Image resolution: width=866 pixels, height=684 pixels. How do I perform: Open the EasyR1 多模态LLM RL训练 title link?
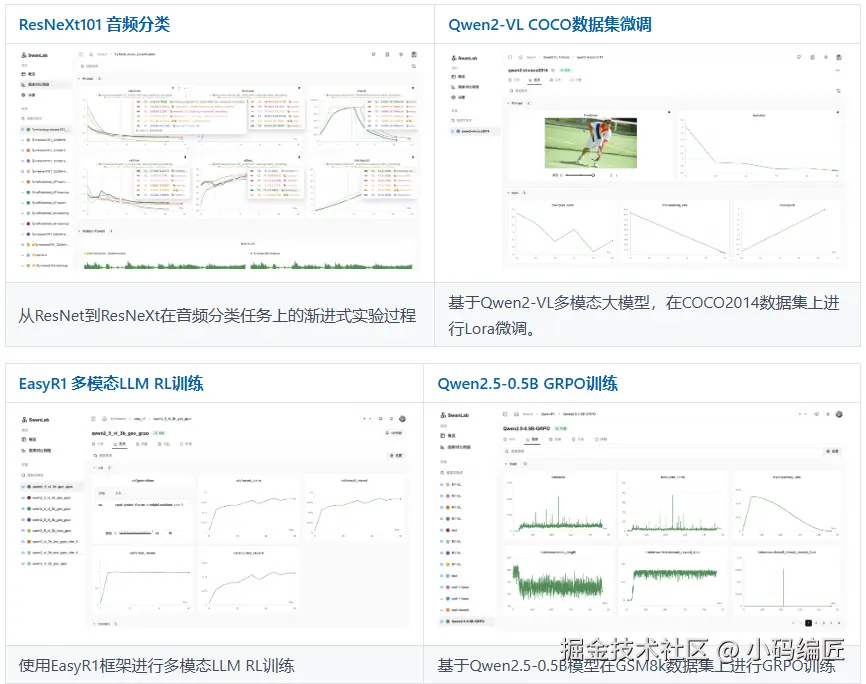pos(111,383)
